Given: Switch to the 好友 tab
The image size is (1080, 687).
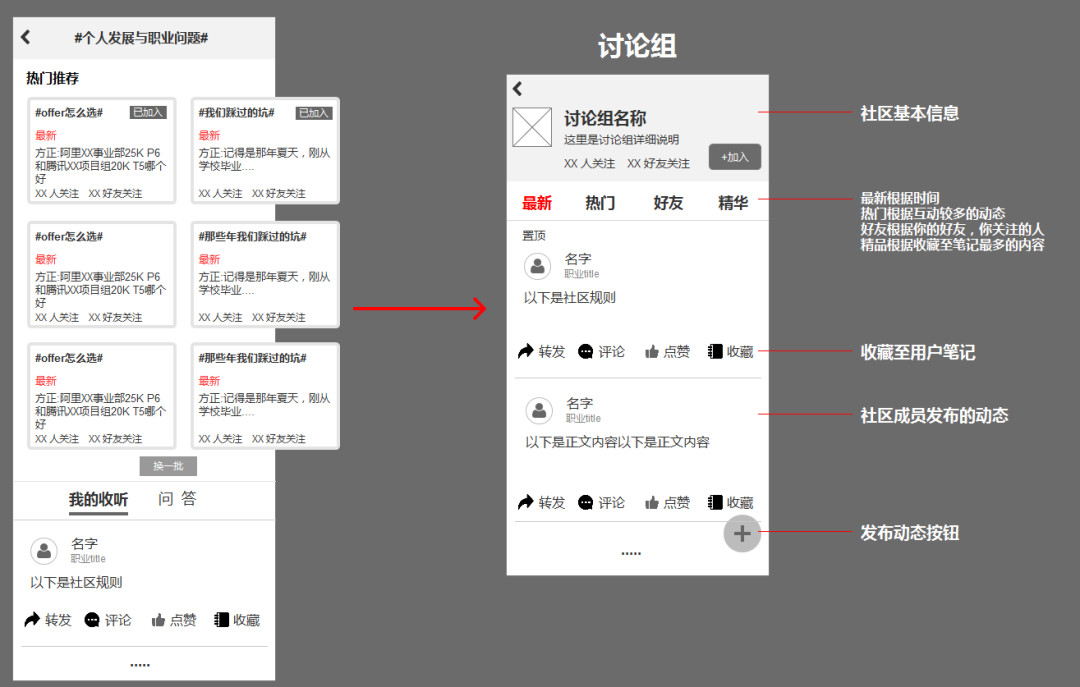Looking at the screenshot, I should click(668, 203).
